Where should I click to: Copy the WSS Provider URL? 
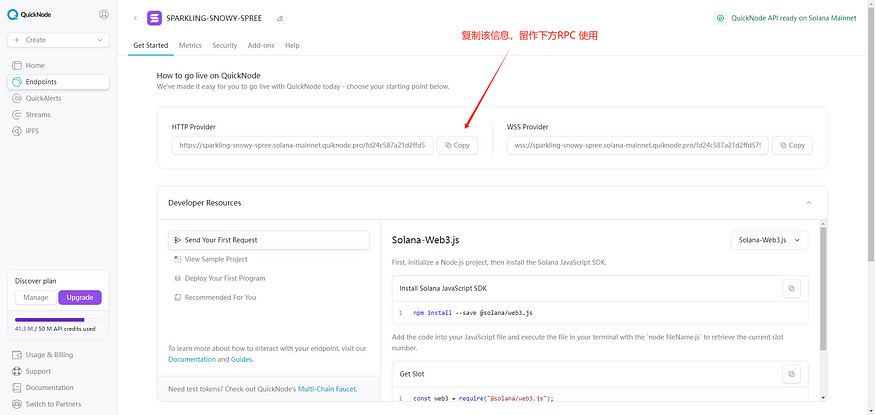[792, 145]
